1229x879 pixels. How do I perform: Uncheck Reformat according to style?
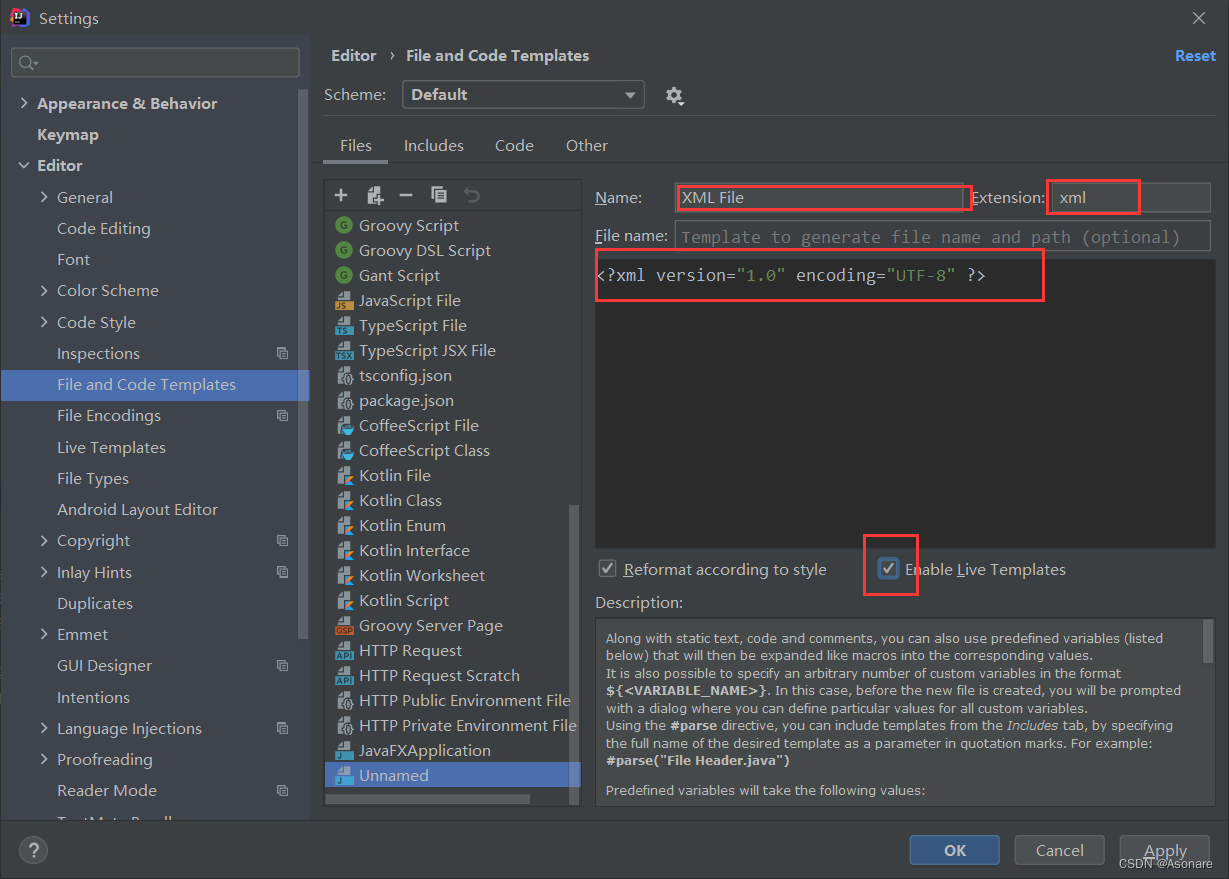(607, 568)
